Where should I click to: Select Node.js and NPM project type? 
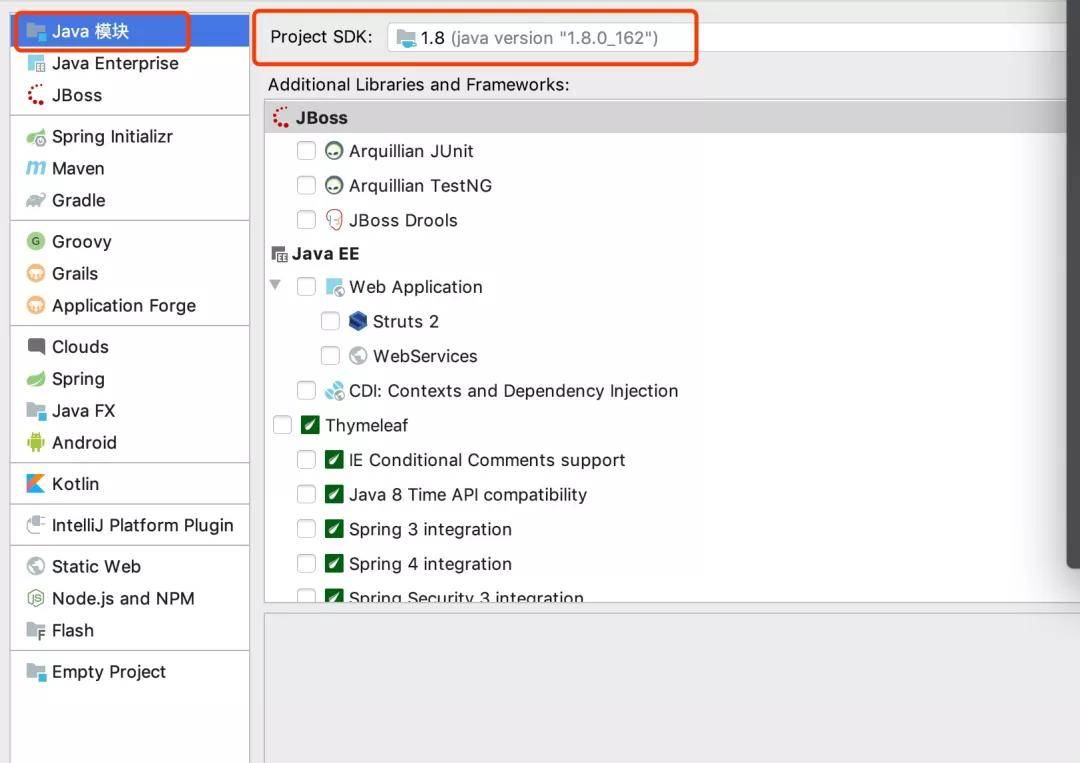coord(130,598)
